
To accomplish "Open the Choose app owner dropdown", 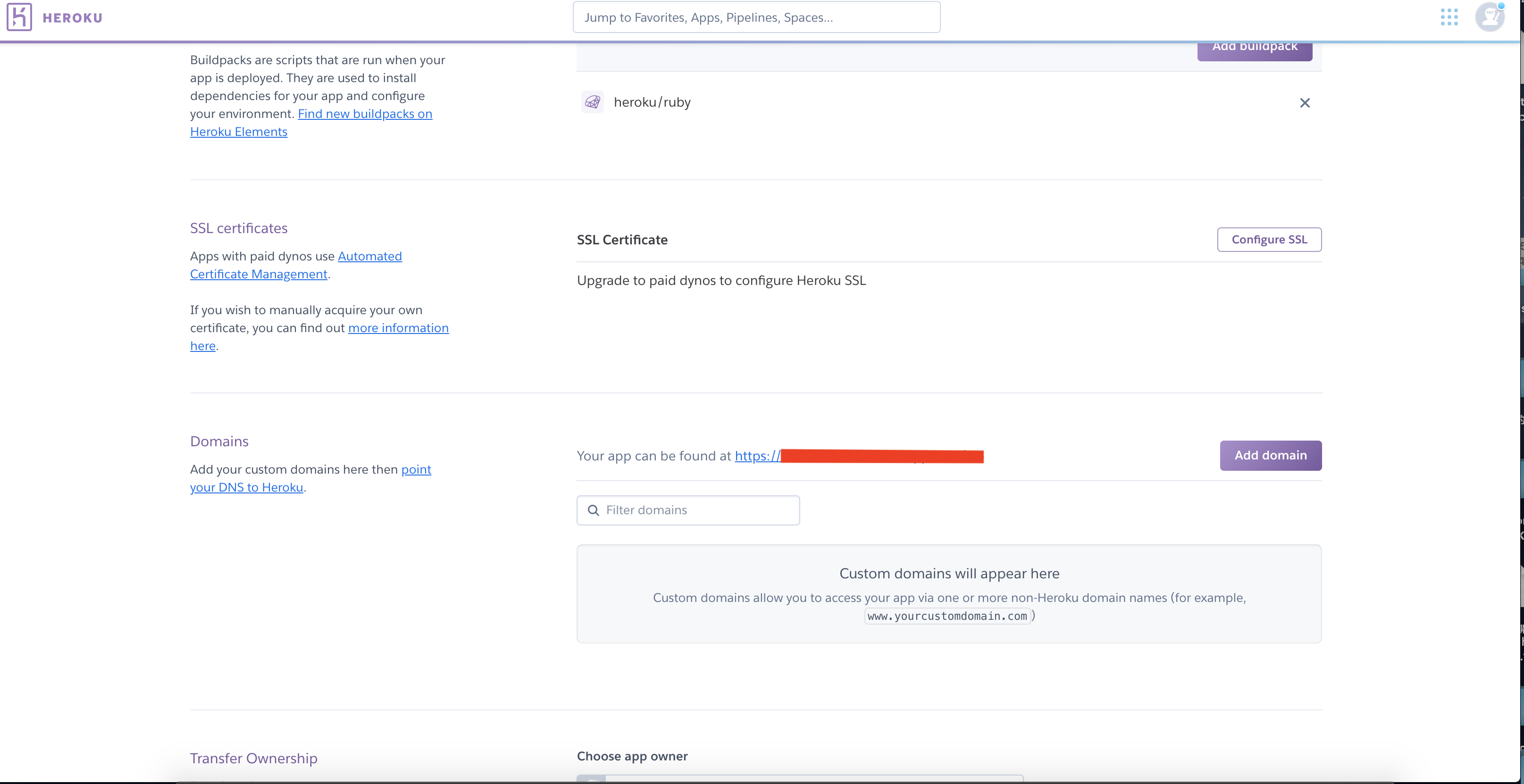I will [x=799, y=778].
